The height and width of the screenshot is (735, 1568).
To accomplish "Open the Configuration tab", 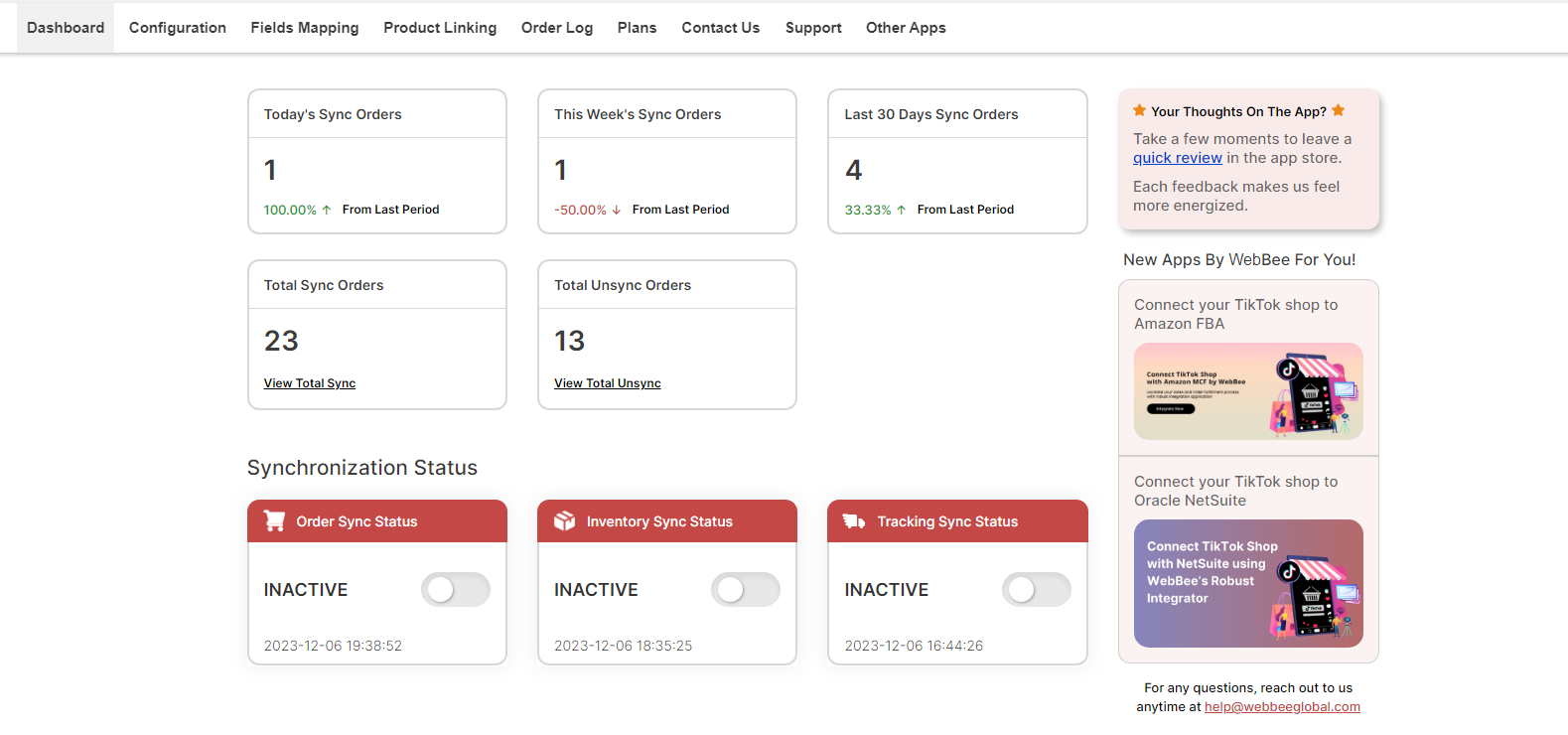I will click(178, 28).
